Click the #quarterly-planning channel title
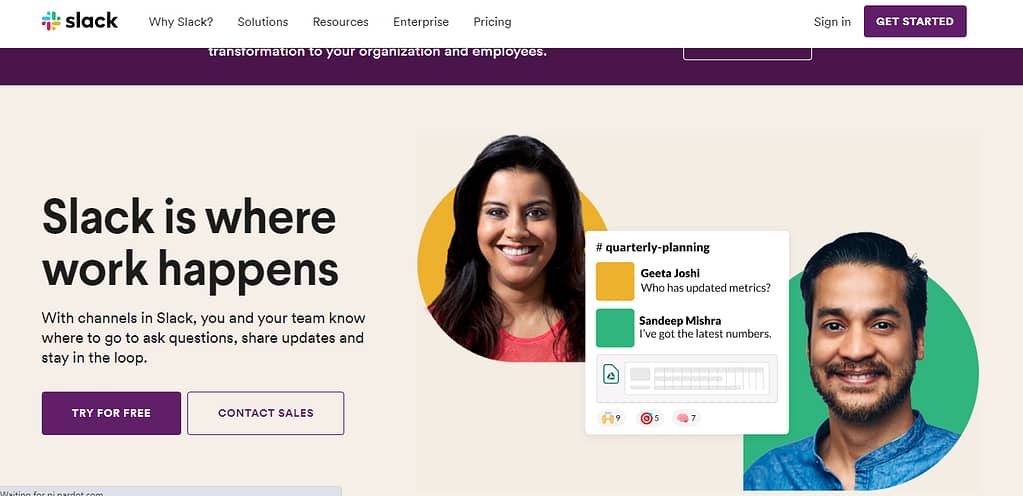This screenshot has height=496, width=1023. click(x=653, y=247)
